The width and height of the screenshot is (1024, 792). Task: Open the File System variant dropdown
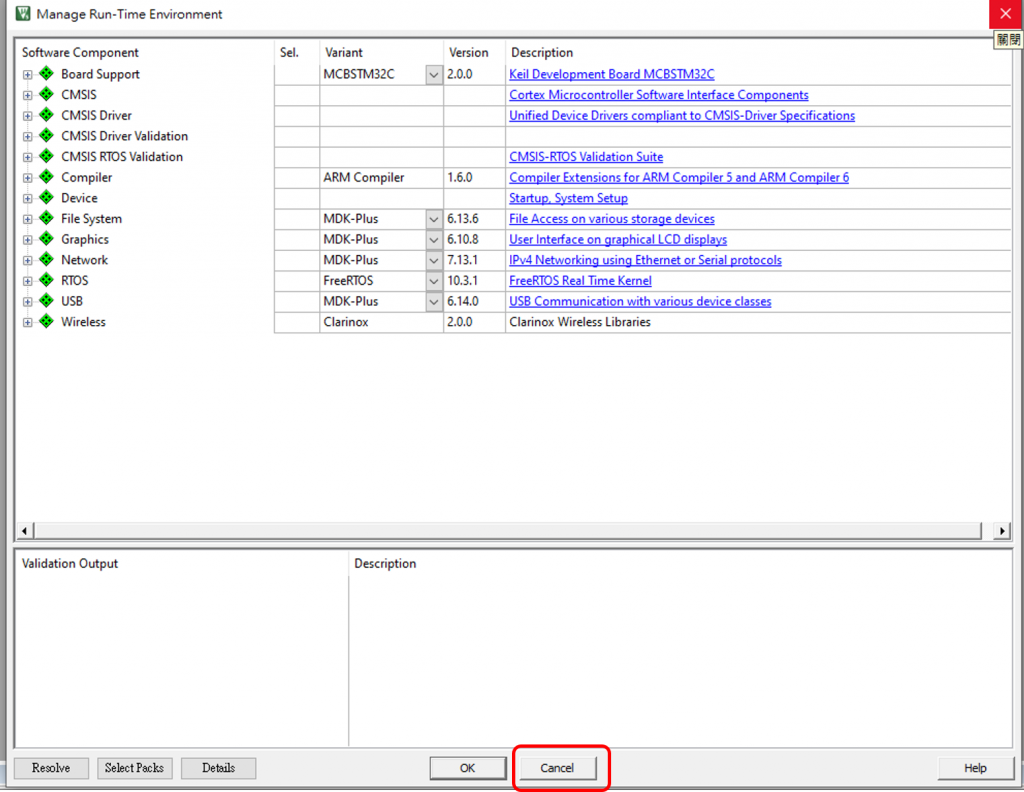[x=434, y=219]
